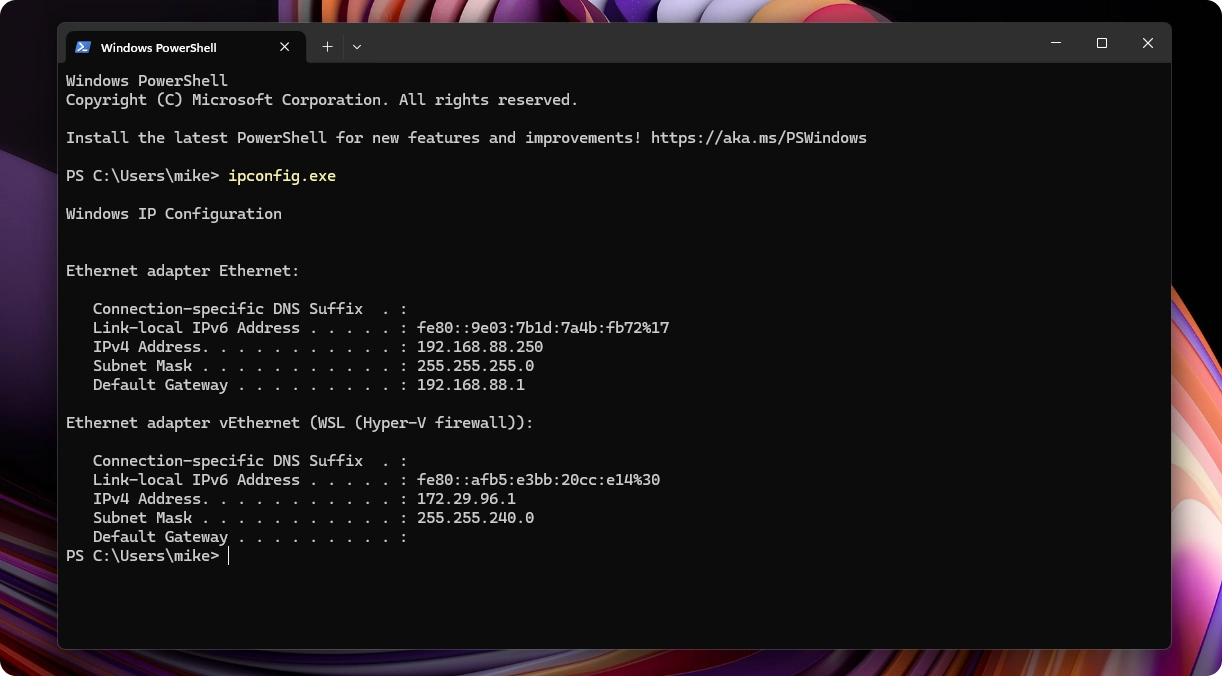Maximize the terminal window
Image resolution: width=1222 pixels, height=676 pixels.
pos(1102,43)
